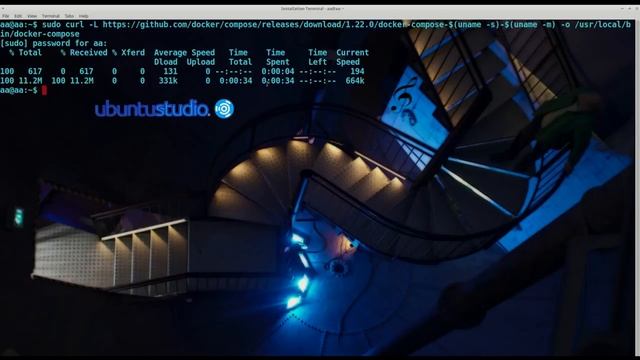Screen dimensions: 640x360
Task: Click the "Current" column header
Action: pyautogui.click(x=352, y=53)
